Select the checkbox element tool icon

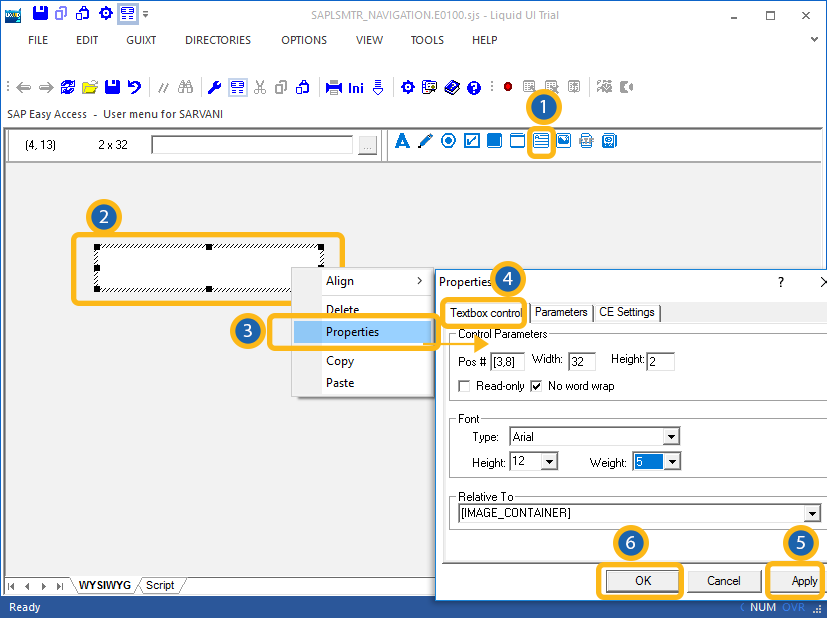[472, 141]
